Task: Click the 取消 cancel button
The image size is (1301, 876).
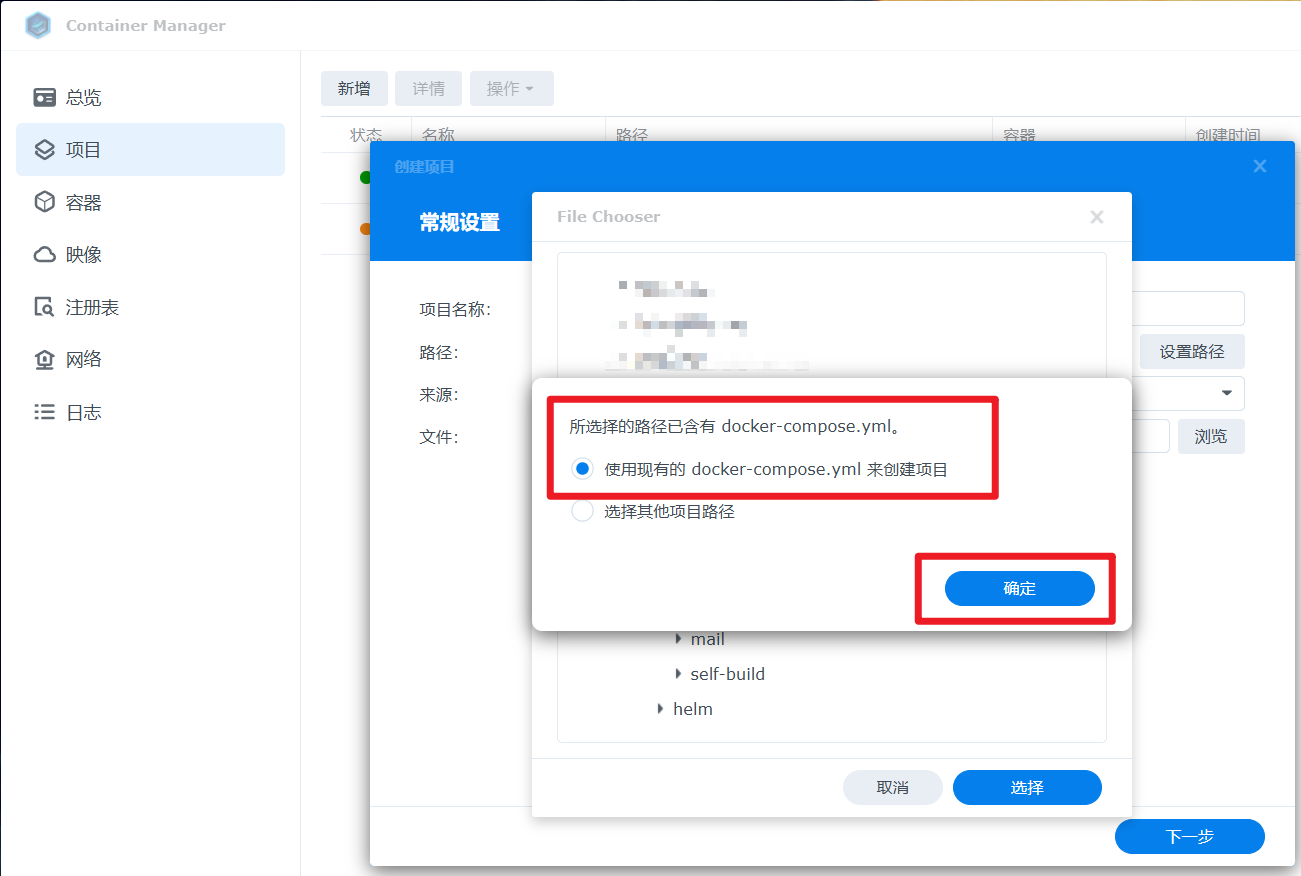Action: 893,788
